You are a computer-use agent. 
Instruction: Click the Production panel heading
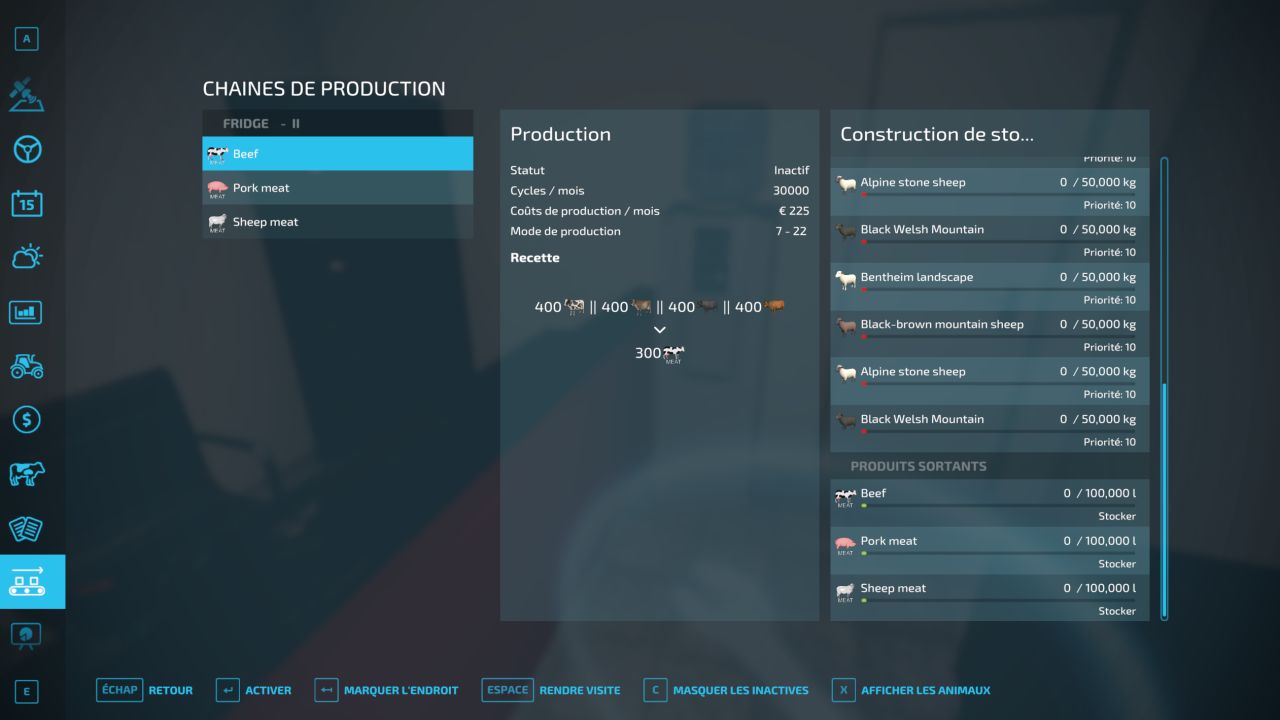coord(560,134)
